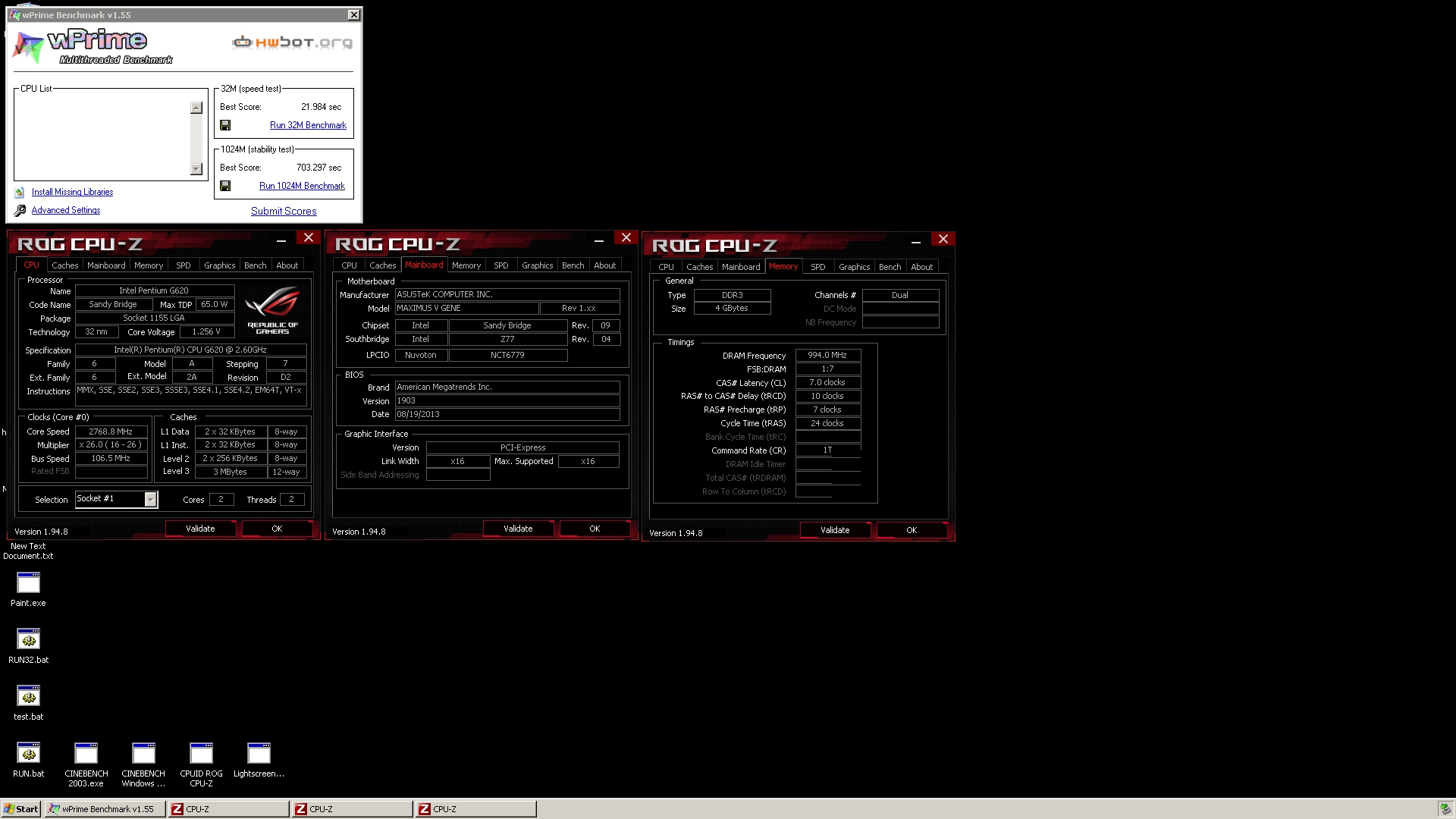Switch to first CPU-Z taskbar button
1456x819 pixels.
point(228,809)
